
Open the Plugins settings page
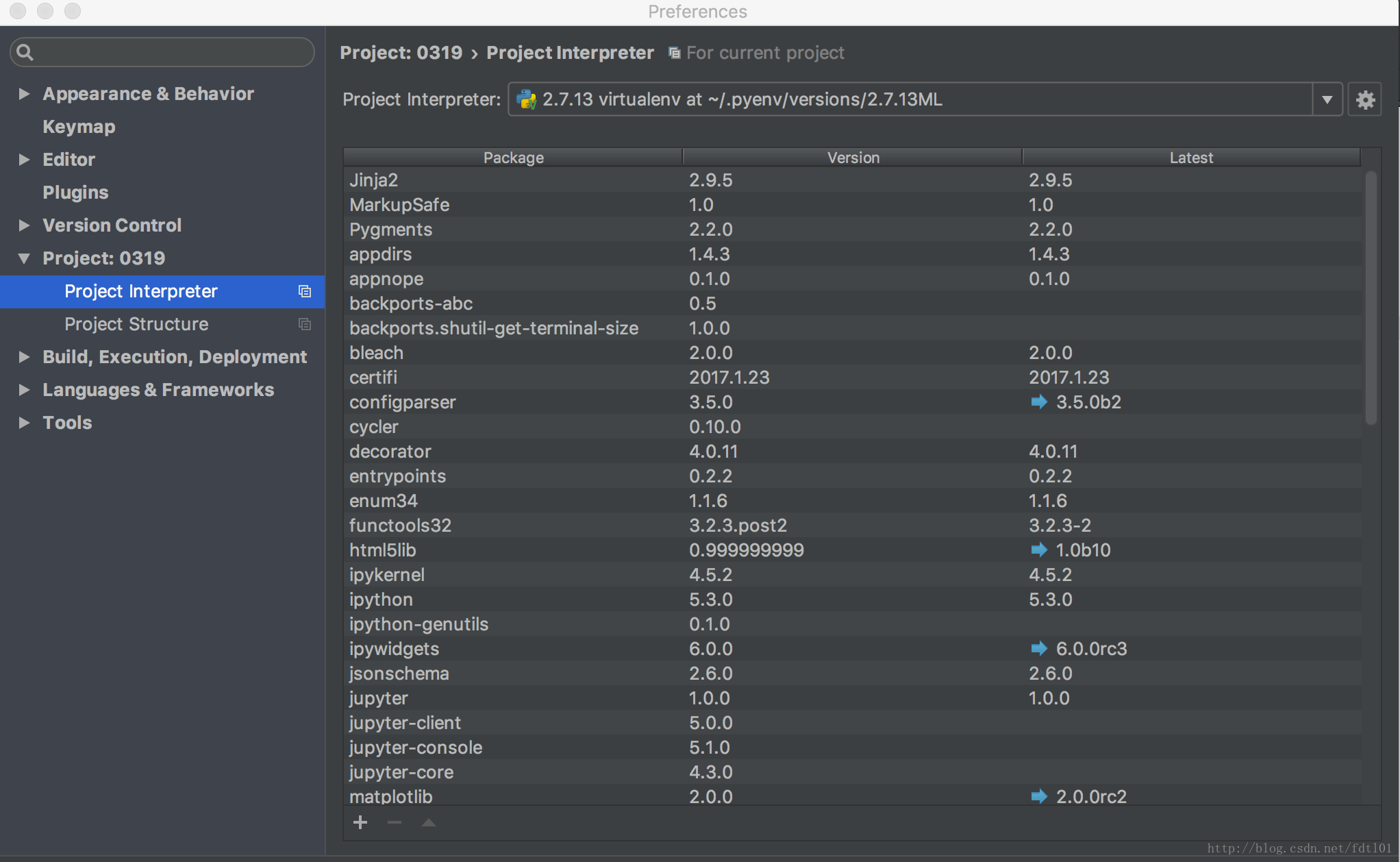point(75,193)
